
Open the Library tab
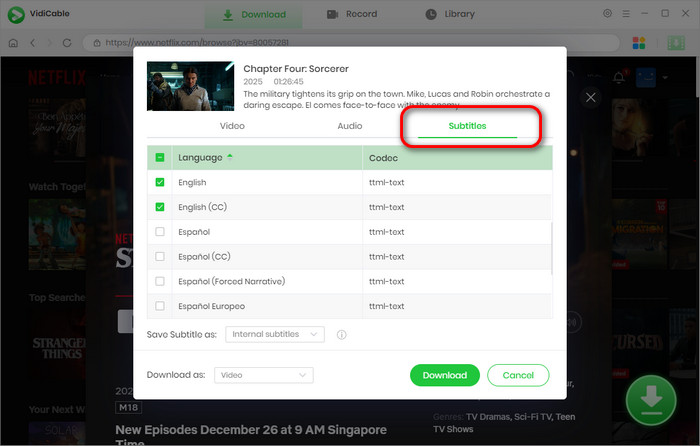pos(450,14)
